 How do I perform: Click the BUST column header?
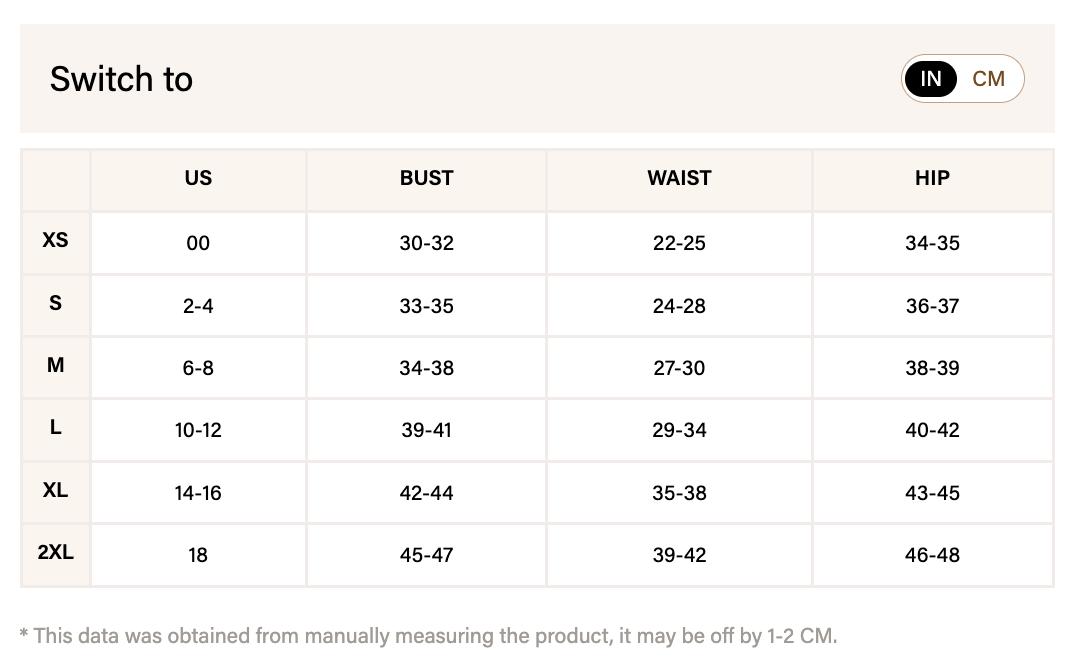[x=426, y=179]
